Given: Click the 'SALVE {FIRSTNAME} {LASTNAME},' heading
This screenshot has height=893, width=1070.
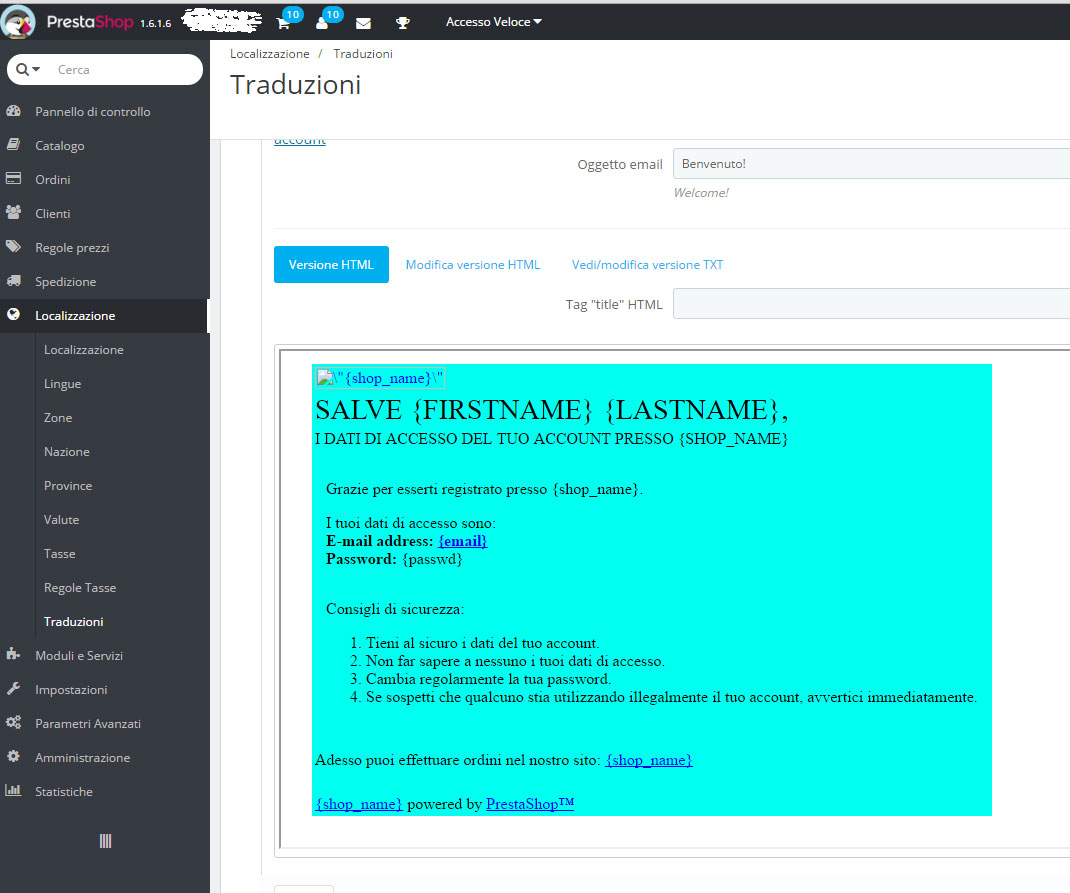Looking at the screenshot, I should (x=552, y=409).
